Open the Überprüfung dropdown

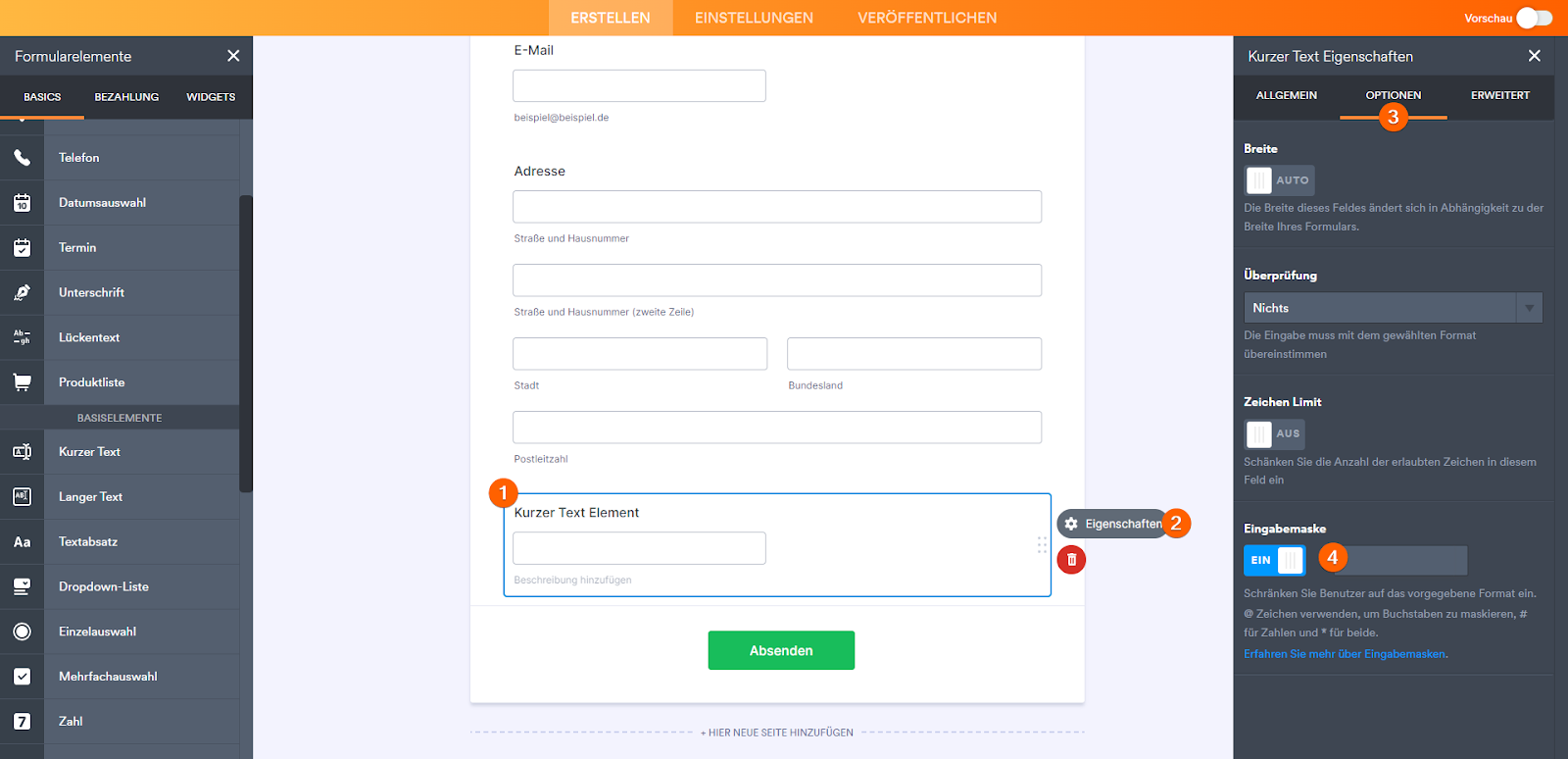coord(1393,308)
